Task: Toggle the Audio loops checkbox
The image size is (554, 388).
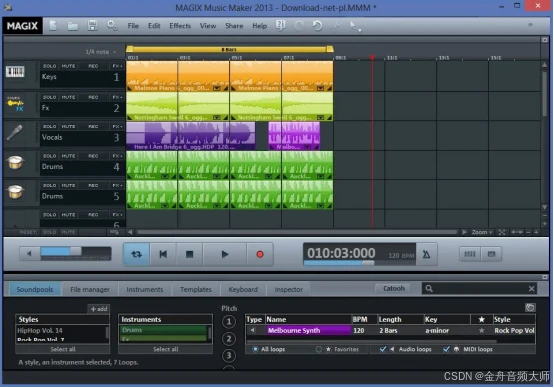Action: click(383, 349)
